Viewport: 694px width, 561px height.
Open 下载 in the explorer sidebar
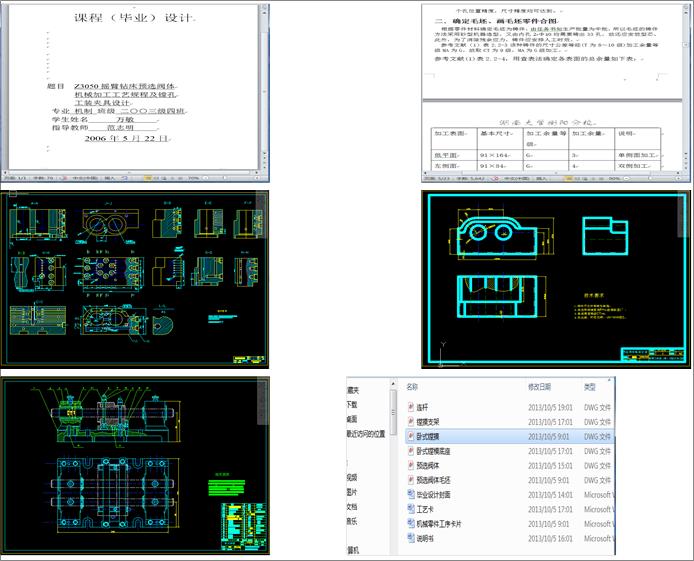click(x=352, y=404)
